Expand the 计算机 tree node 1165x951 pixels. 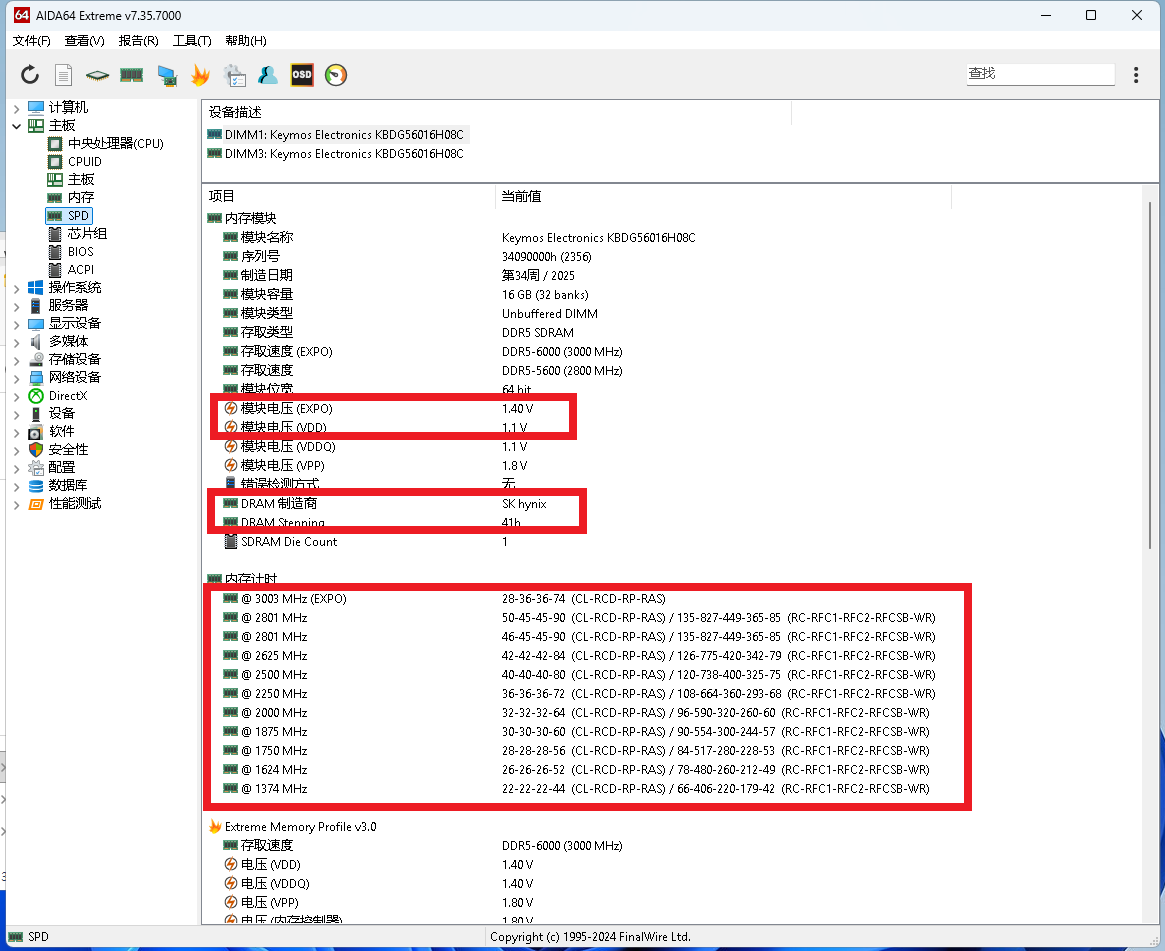pos(16,108)
